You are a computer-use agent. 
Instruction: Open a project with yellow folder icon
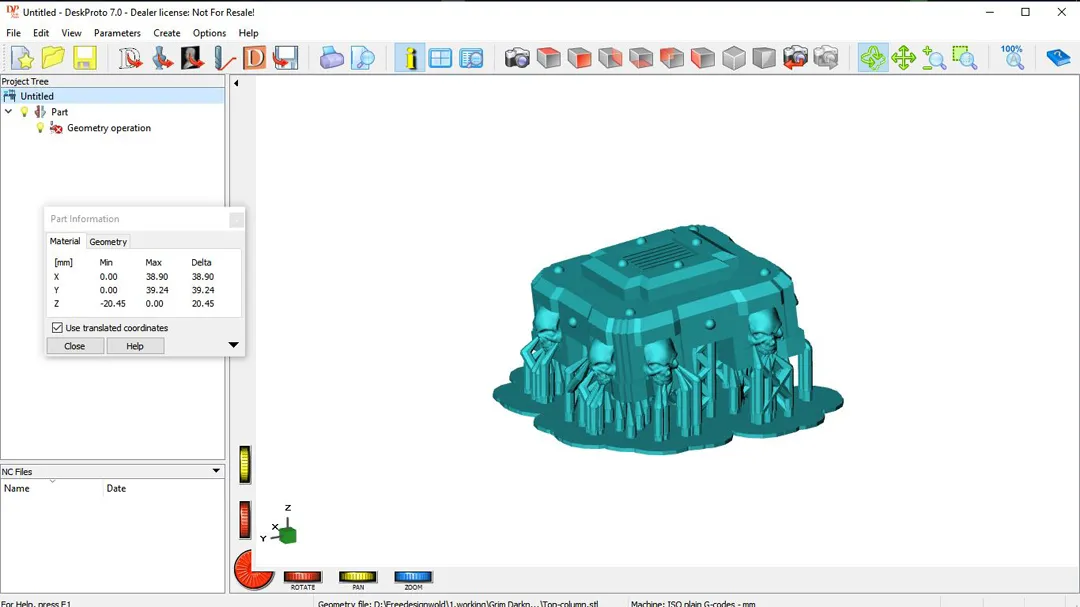tap(53, 58)
